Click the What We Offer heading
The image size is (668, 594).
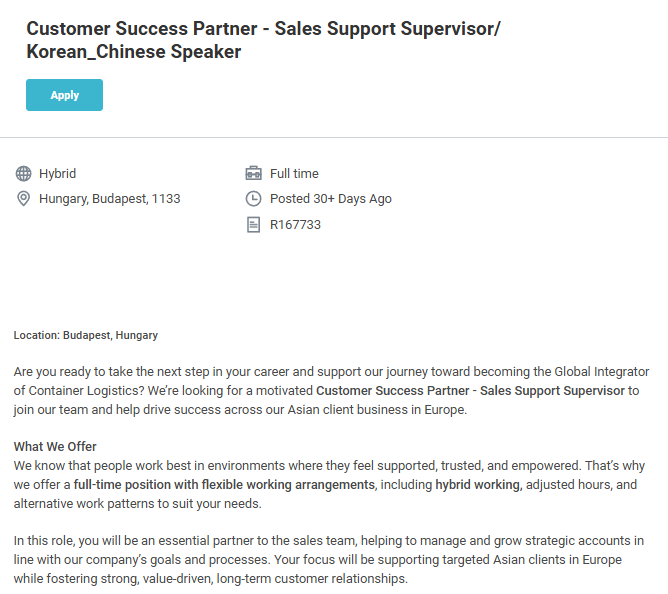[55, 446]
